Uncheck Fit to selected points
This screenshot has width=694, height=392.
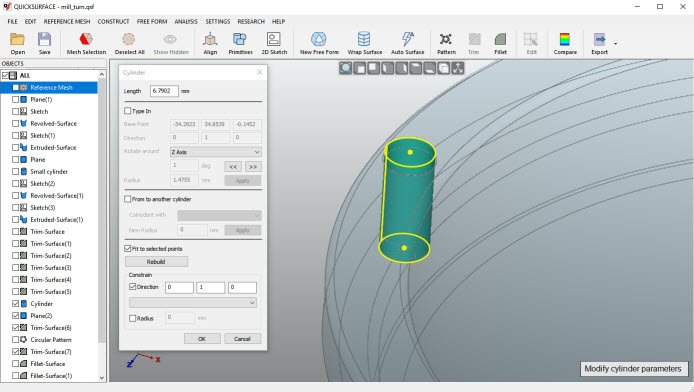click(x=128, y=249)
